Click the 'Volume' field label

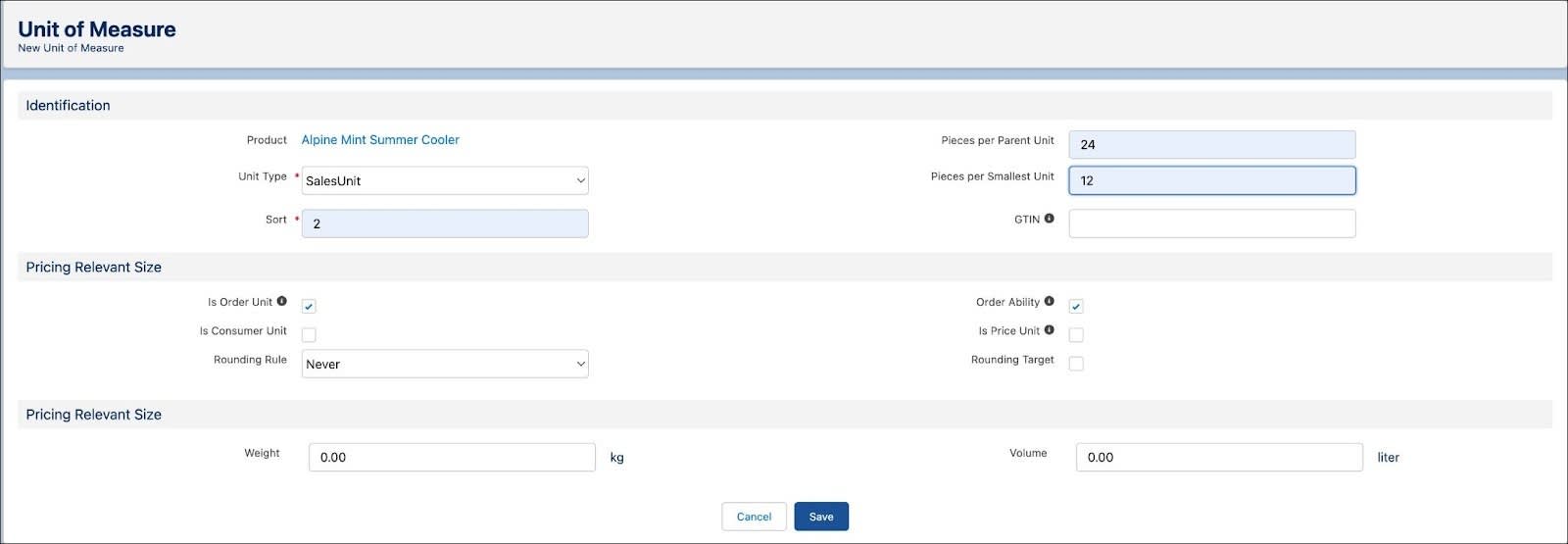tap(1028, 453)
